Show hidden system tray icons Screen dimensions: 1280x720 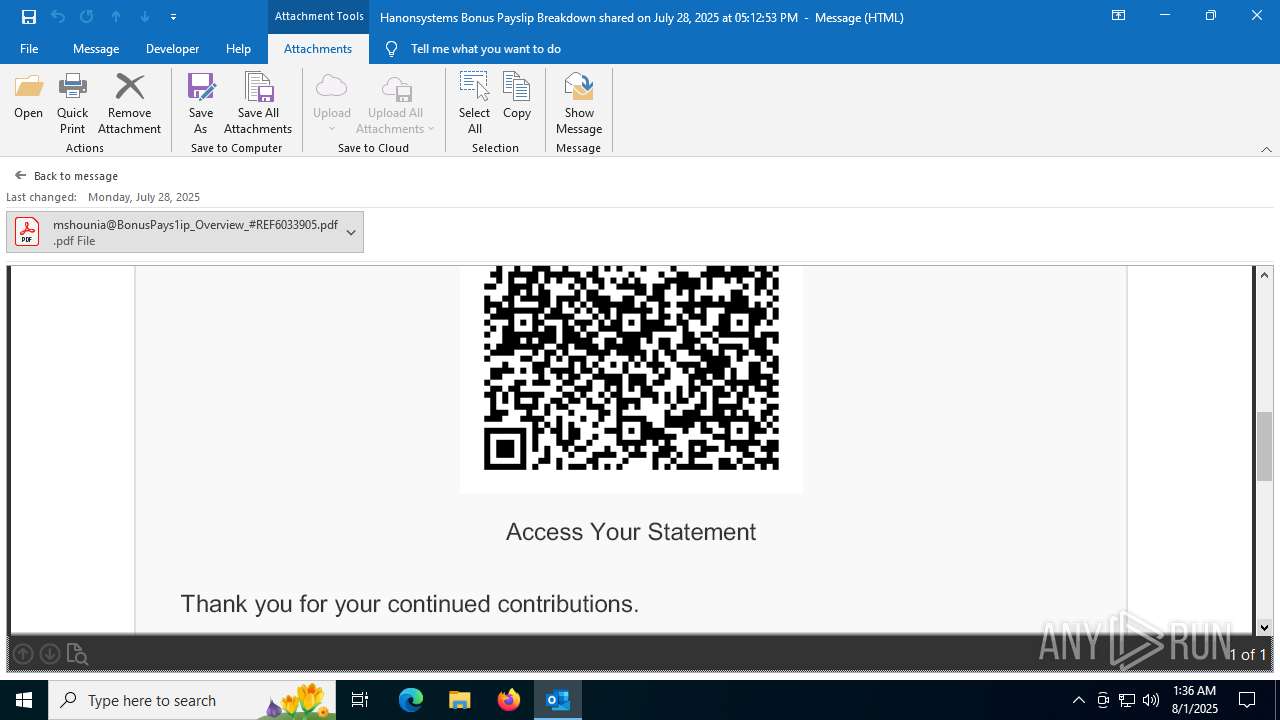tap(1078, 700)
